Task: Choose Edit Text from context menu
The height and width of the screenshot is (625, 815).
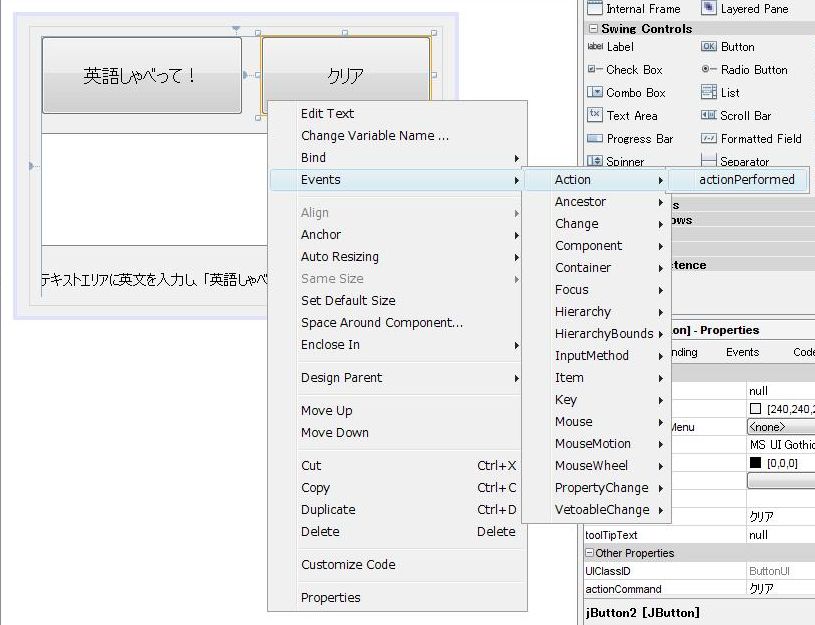Action: tap(327, 114)
